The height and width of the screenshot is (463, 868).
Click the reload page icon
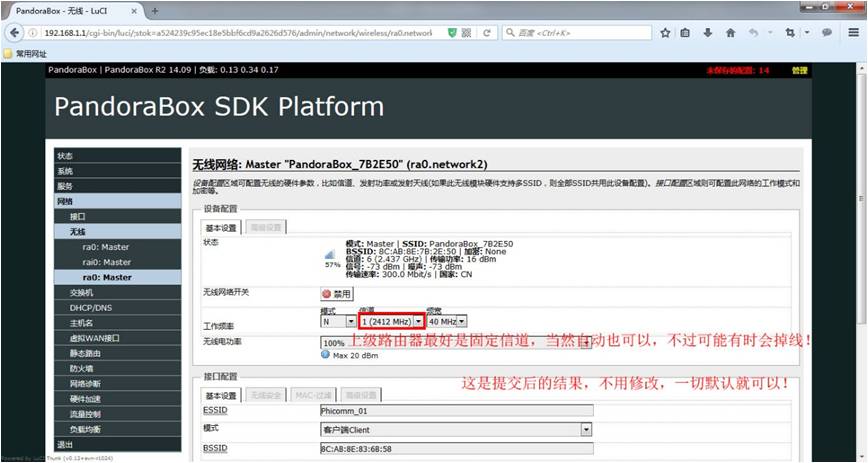pos(487,33)
